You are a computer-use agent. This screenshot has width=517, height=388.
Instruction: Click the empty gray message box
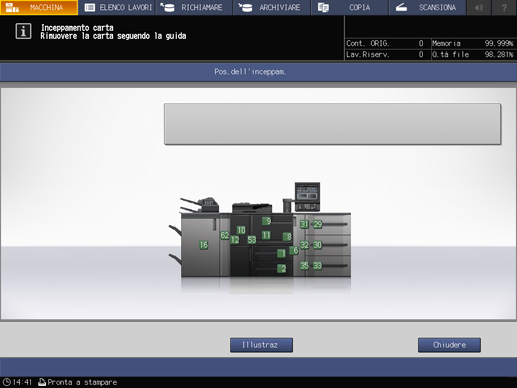[332, 124]
